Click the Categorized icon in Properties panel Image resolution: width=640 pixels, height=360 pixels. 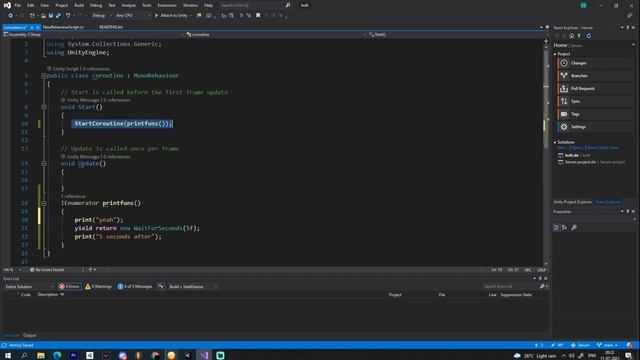click(556, 228)
